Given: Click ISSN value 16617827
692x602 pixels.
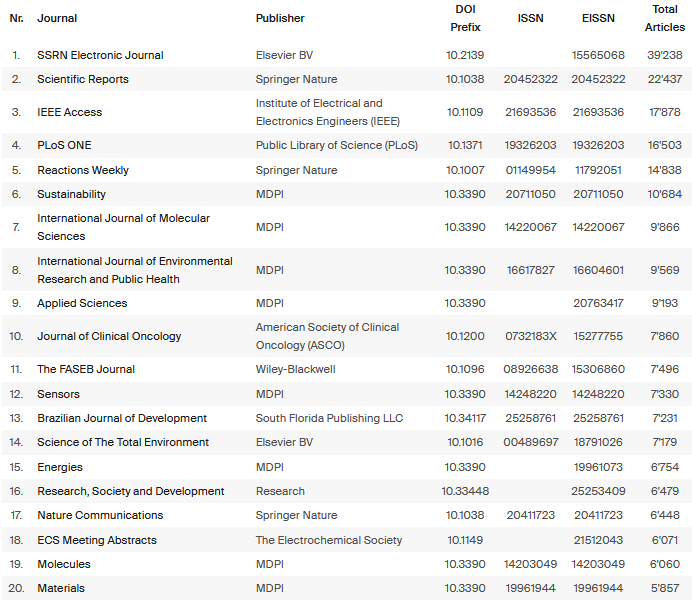Looking at the screenshot, I should (x=530, y=270).
